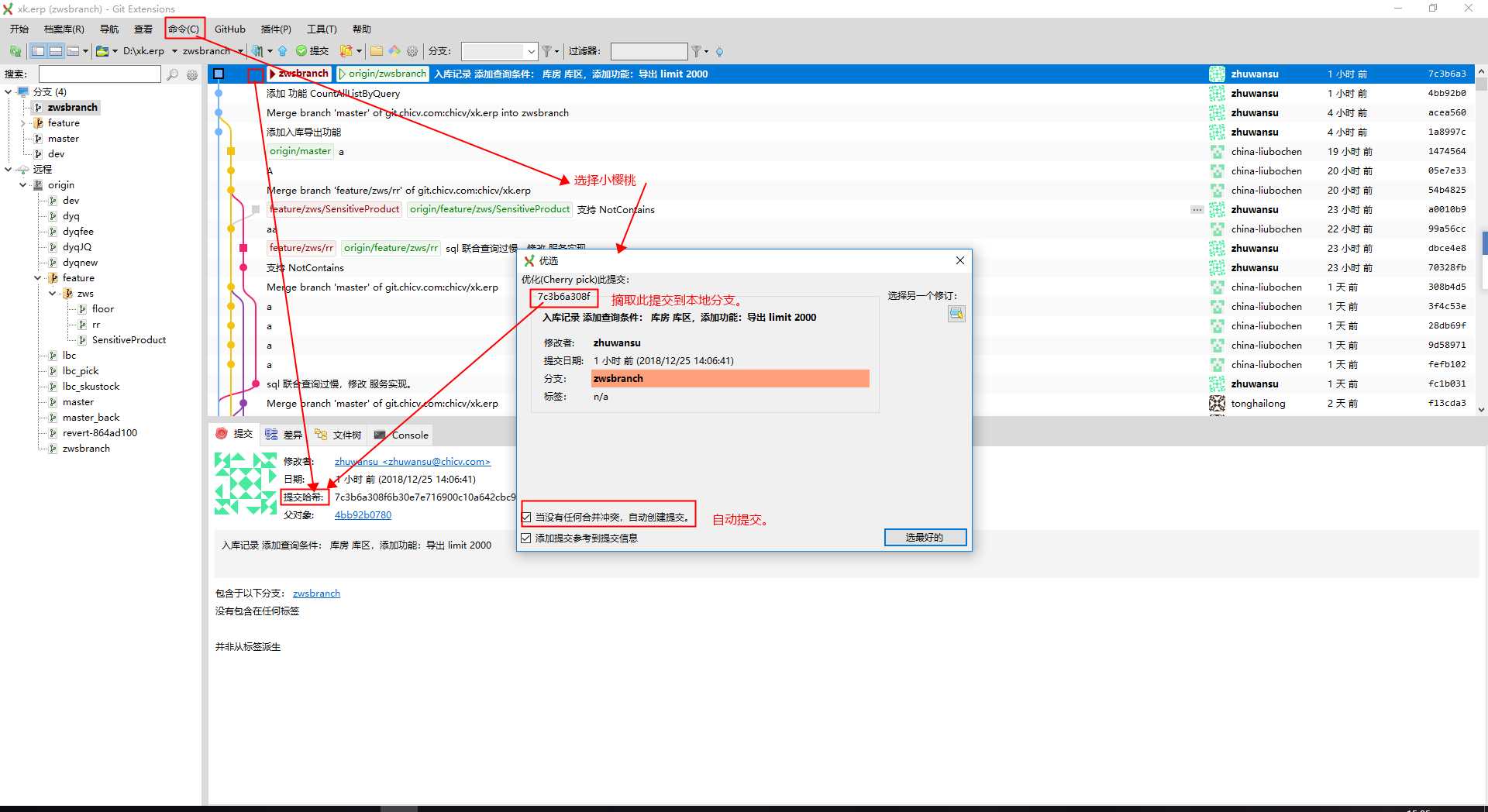Viewport: 1488px width, 812px height.
Task: Collapse the zws folder node
Action: pos(53,293)
